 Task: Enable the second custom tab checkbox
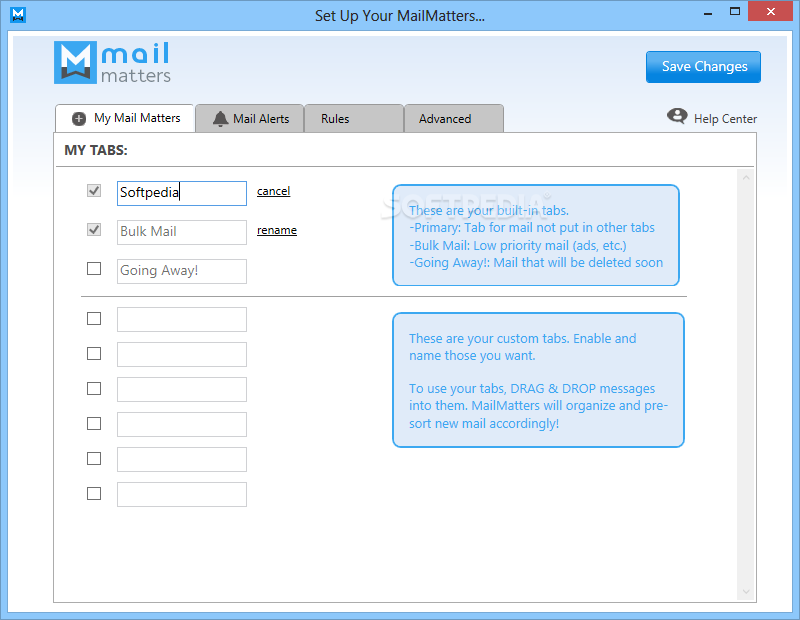94,353
